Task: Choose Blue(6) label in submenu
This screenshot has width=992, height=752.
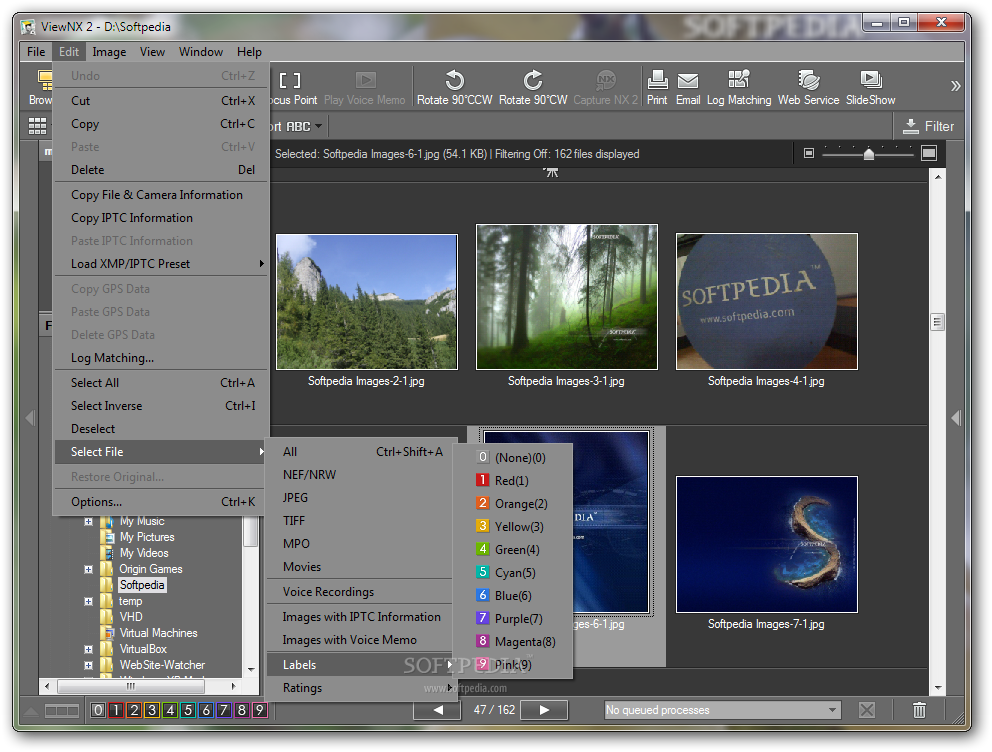Action: click(x=513, y=595)
